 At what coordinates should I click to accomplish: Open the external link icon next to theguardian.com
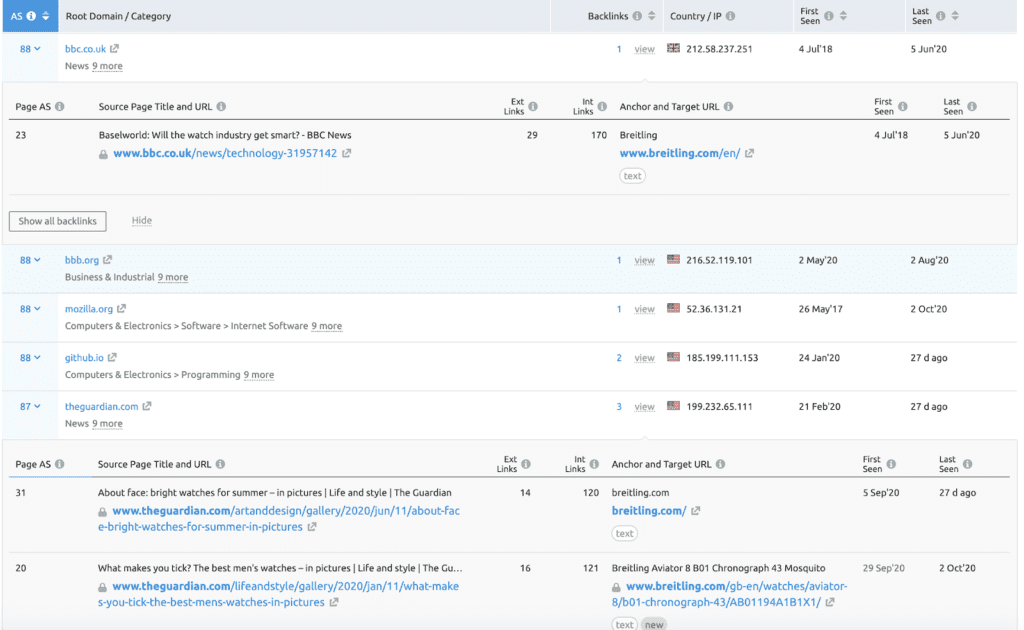(x=147, y=406)
